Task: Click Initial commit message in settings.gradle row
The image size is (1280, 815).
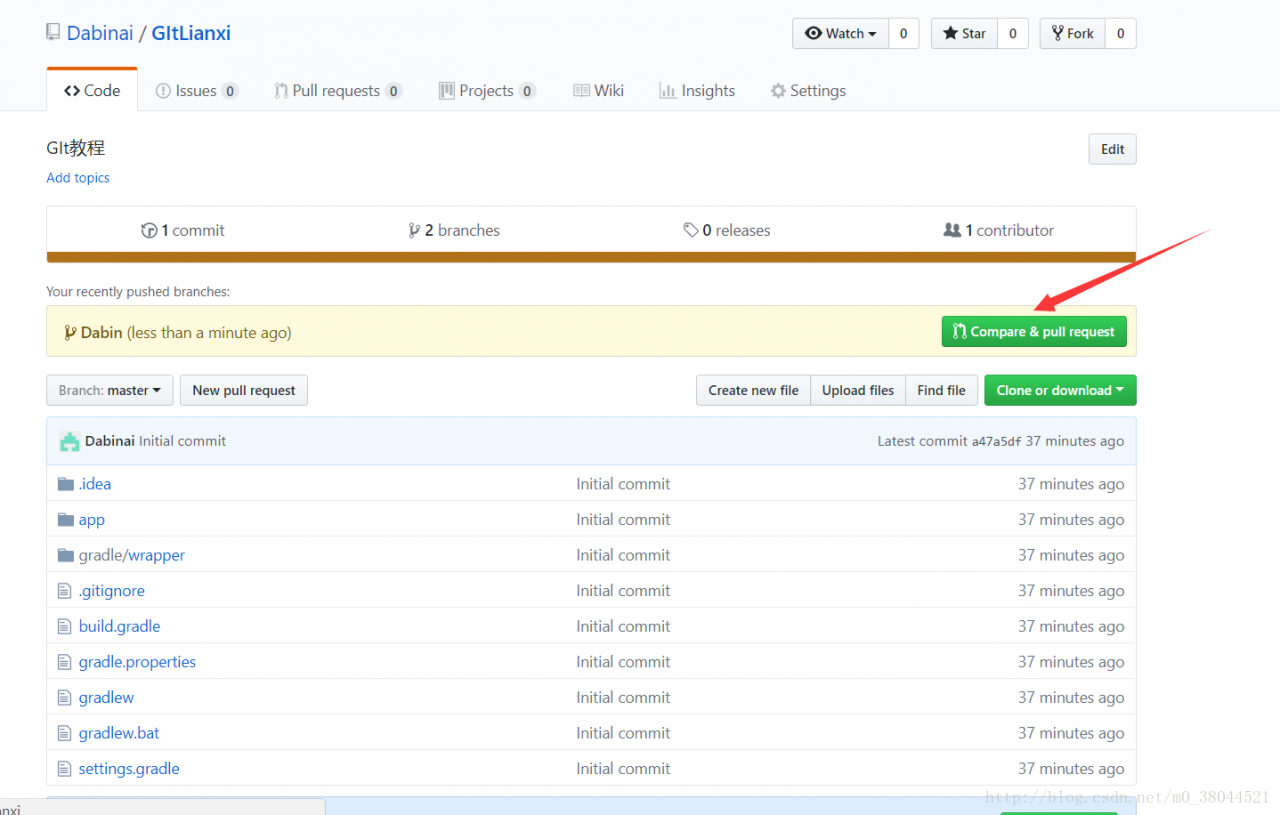Action: click(x=623, y=769)
